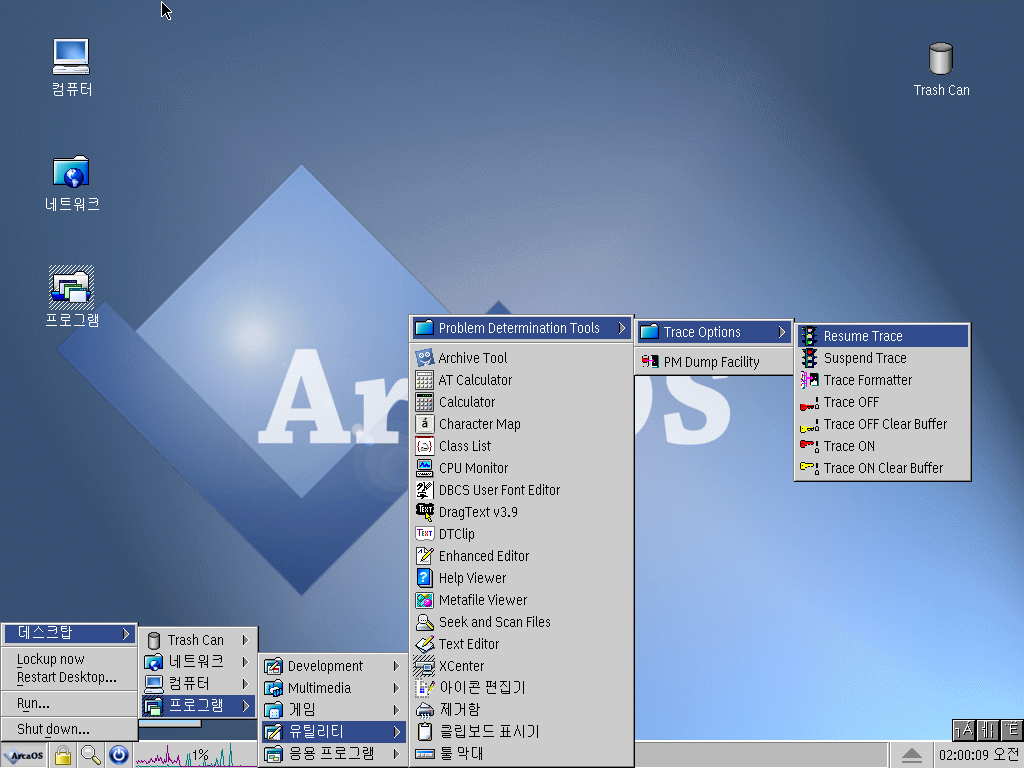The image size is (1024, 768).
Task: Expand the Development submenu
Action: tap(325, 666)
